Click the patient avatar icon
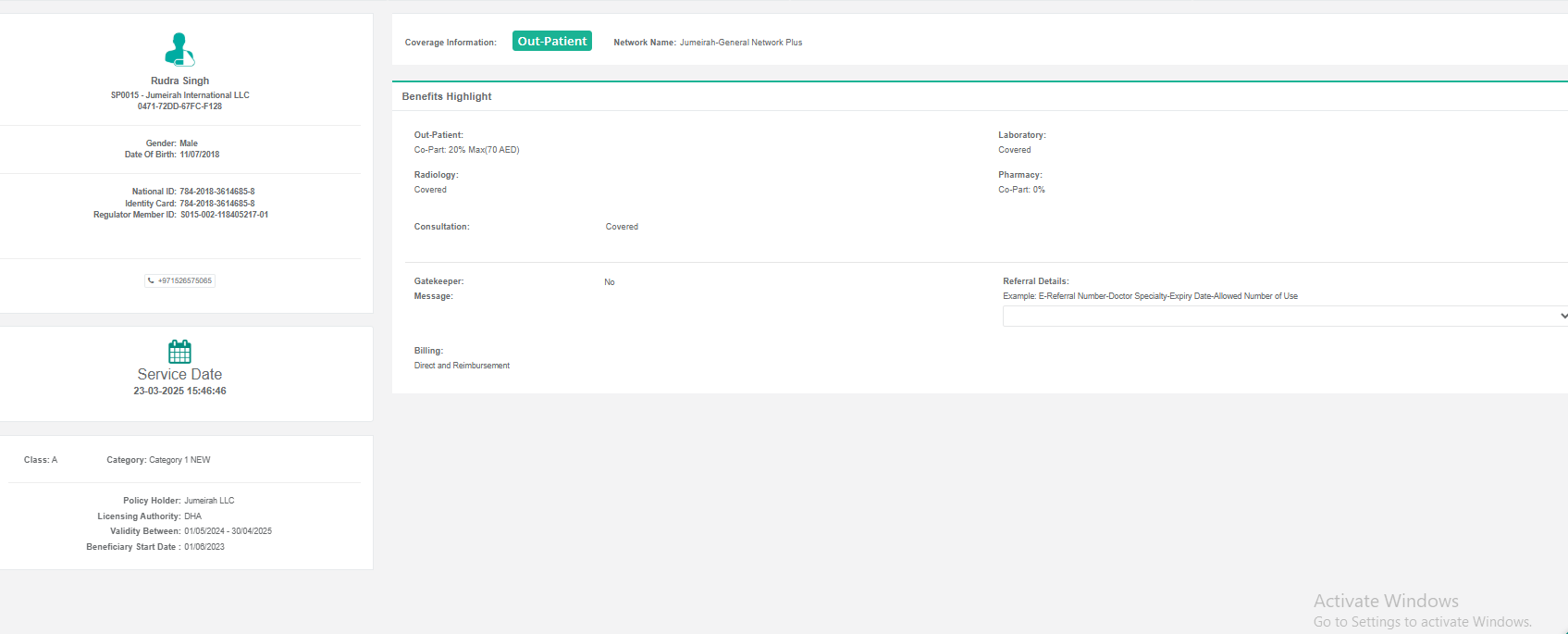Viewport: 1568px width, 634px height. [x=179, y=49]
